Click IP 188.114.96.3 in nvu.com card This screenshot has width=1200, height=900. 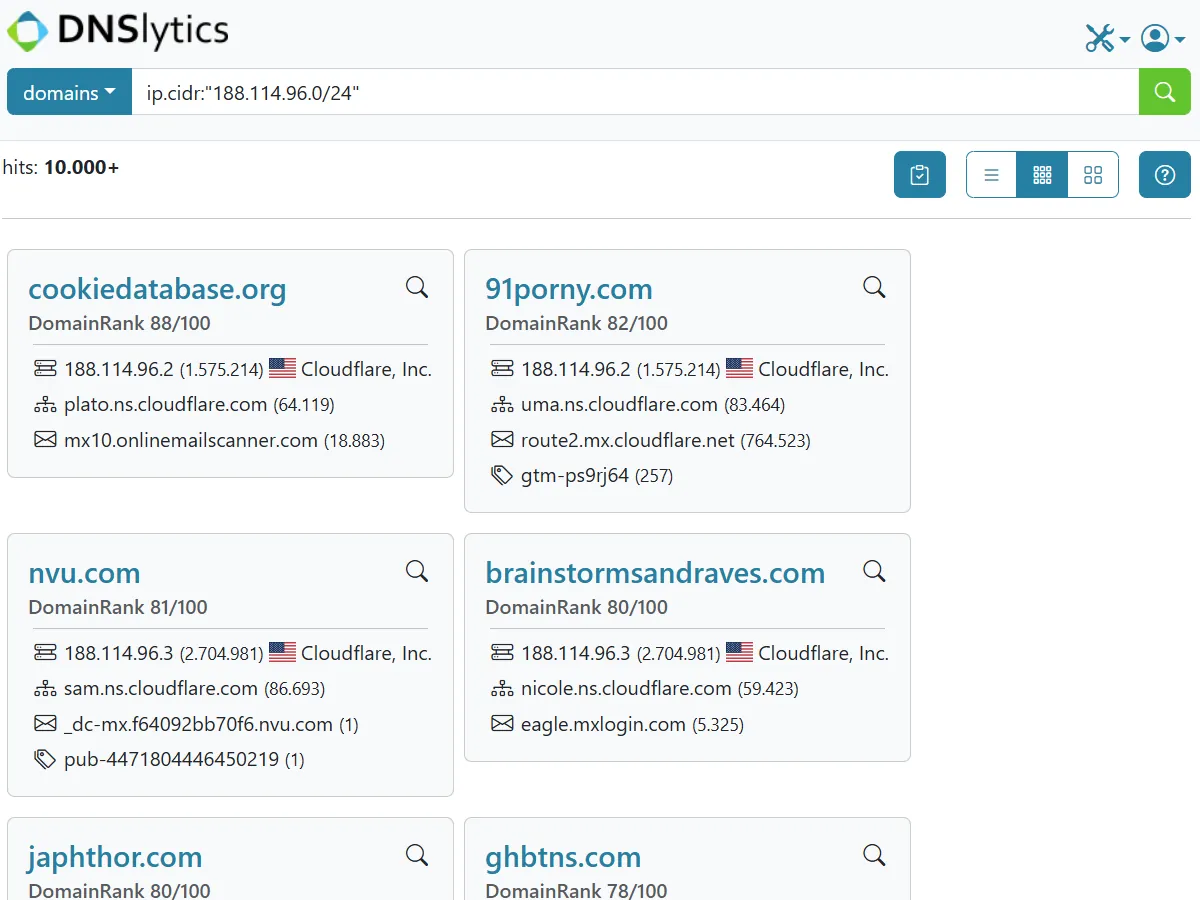tap(119, 653)
